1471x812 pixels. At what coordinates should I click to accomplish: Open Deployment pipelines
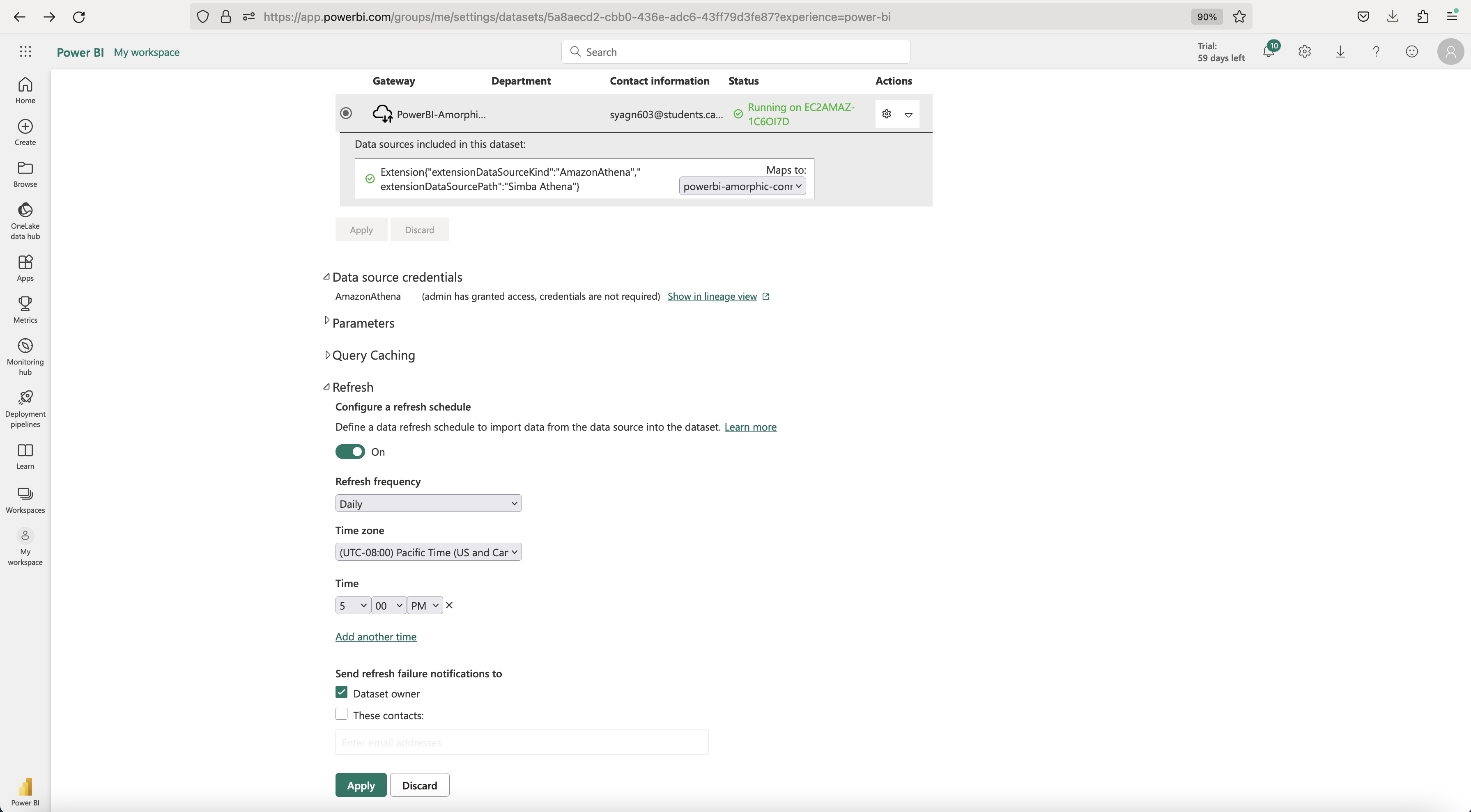point(25,409)
